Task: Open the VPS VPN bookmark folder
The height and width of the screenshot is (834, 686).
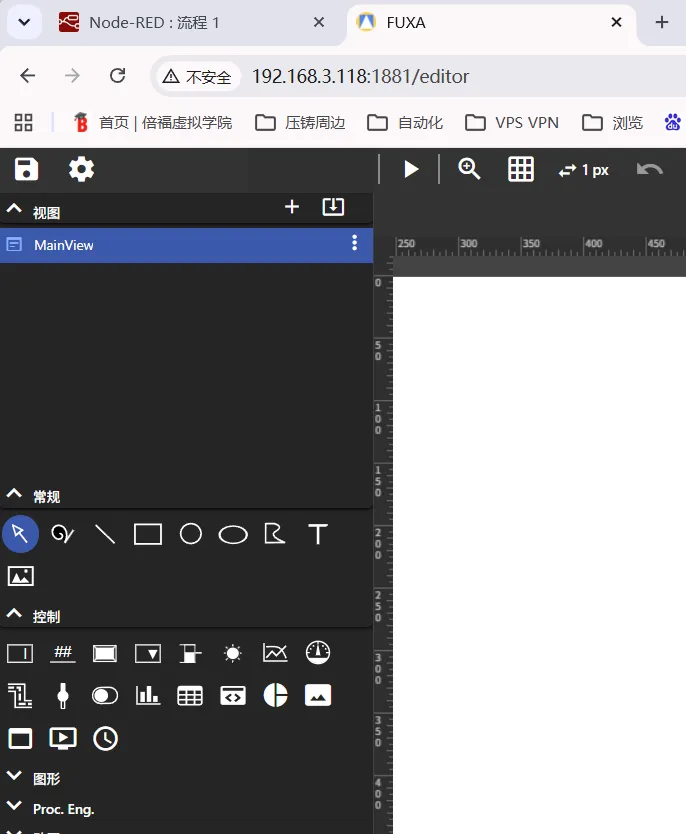Action: tap(512, 123)
